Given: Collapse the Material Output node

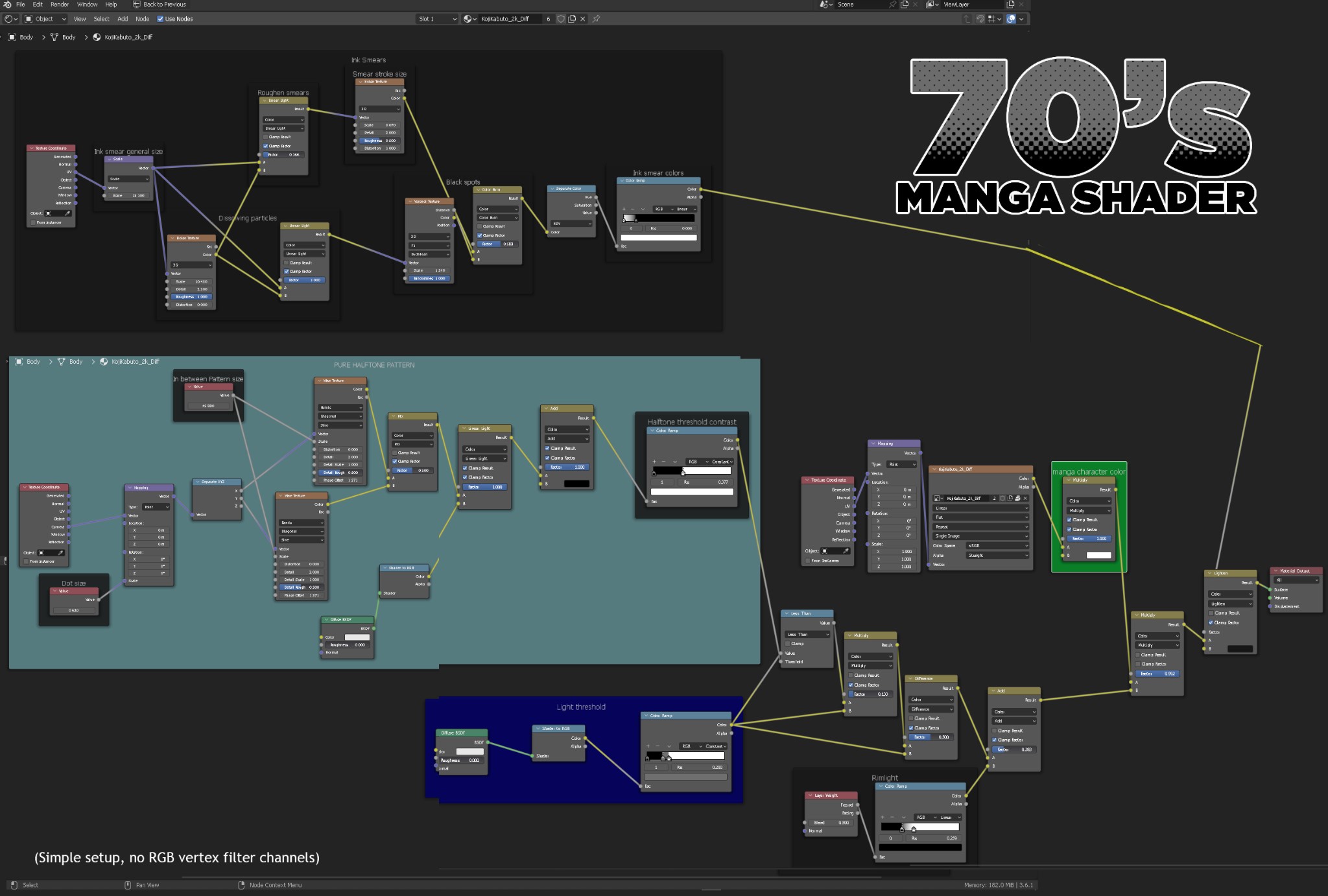Looking at the screenshot, I should (x=1276, y=571).
